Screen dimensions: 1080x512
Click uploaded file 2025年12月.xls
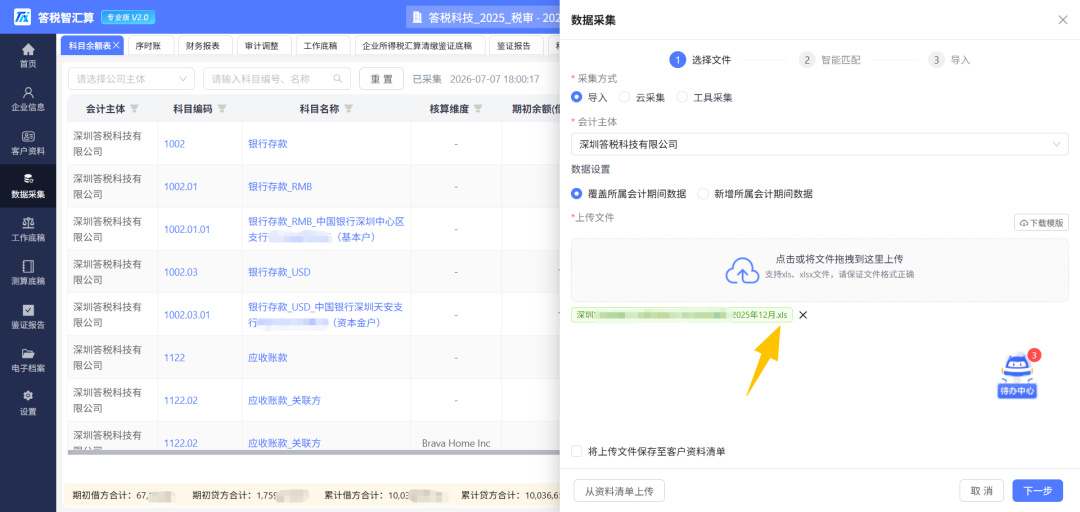682,315
